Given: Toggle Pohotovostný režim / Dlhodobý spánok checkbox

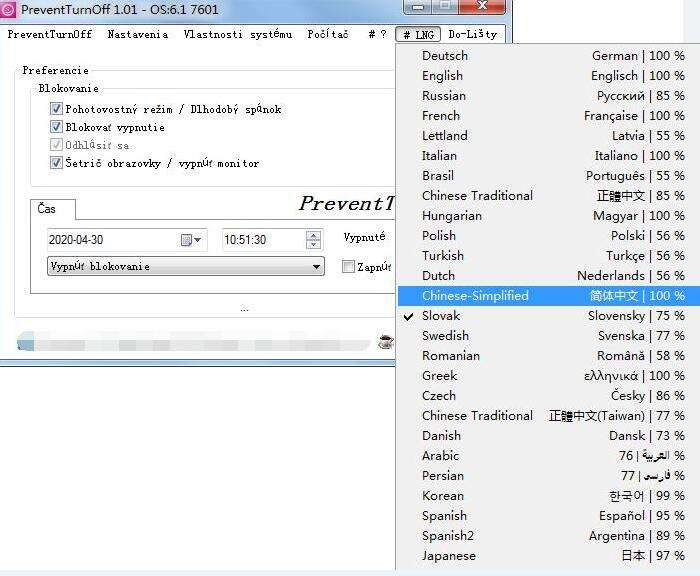Looking at the screenshot, I should (56, 109).
